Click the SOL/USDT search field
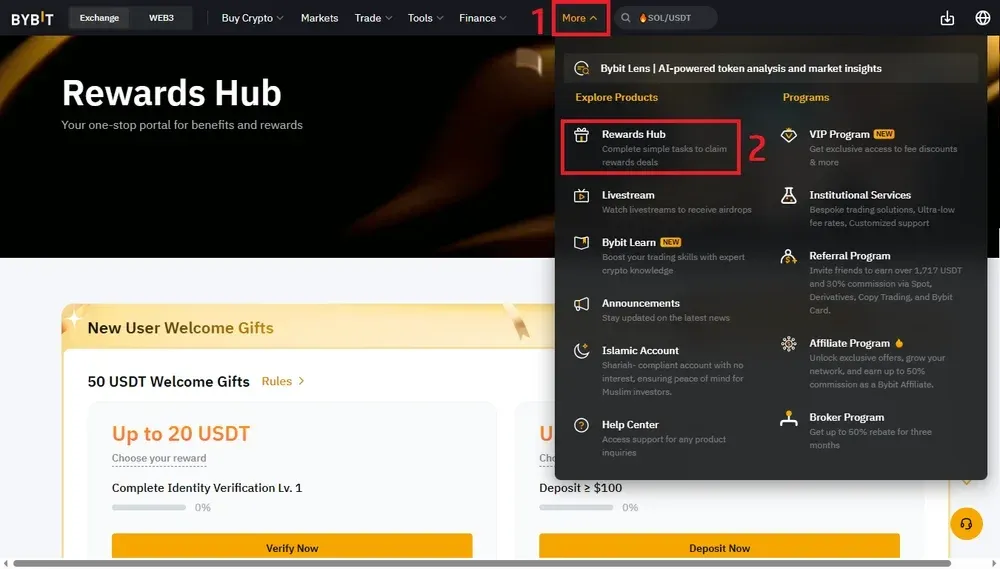Image resolution: width=1000 pixels, height=569 pixels. click(x=666, y=18)
